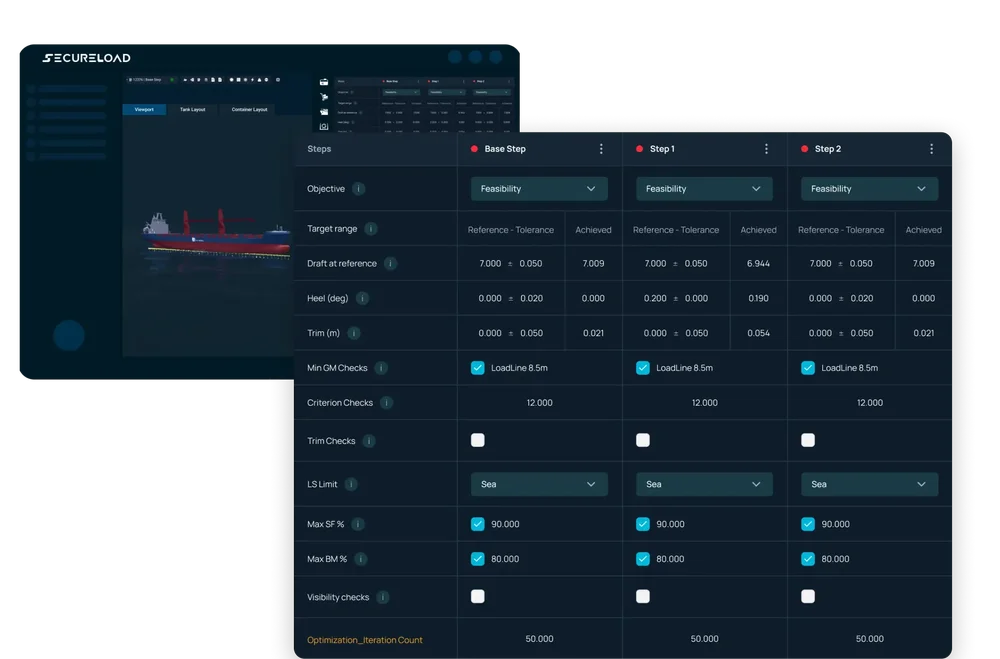The width and height of the screenshot is (1000, 659).
Task: Switch to the Tank Layout tab
Action: (x=193, y=110)
